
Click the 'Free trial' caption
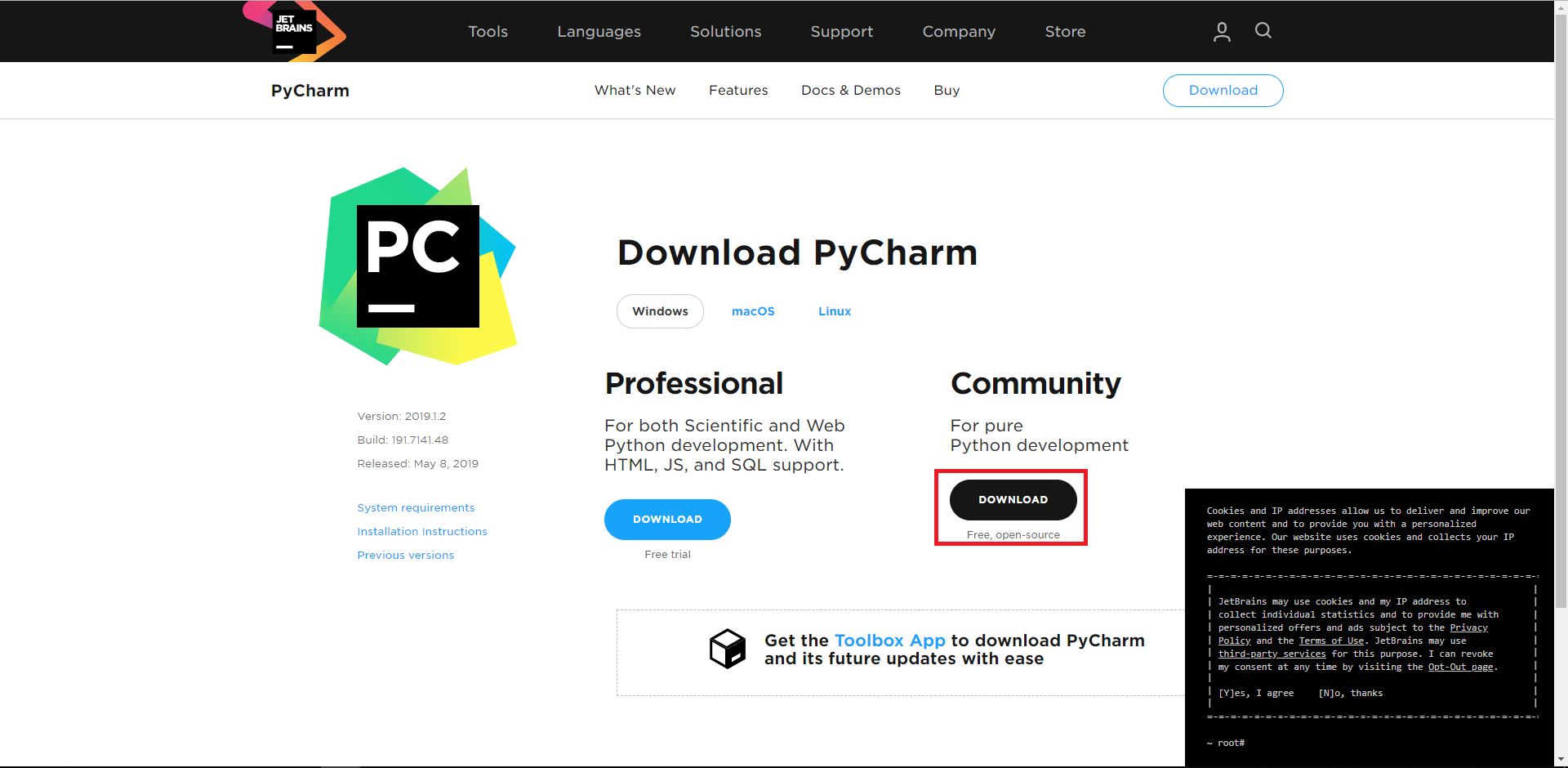(x=667, y=554)
